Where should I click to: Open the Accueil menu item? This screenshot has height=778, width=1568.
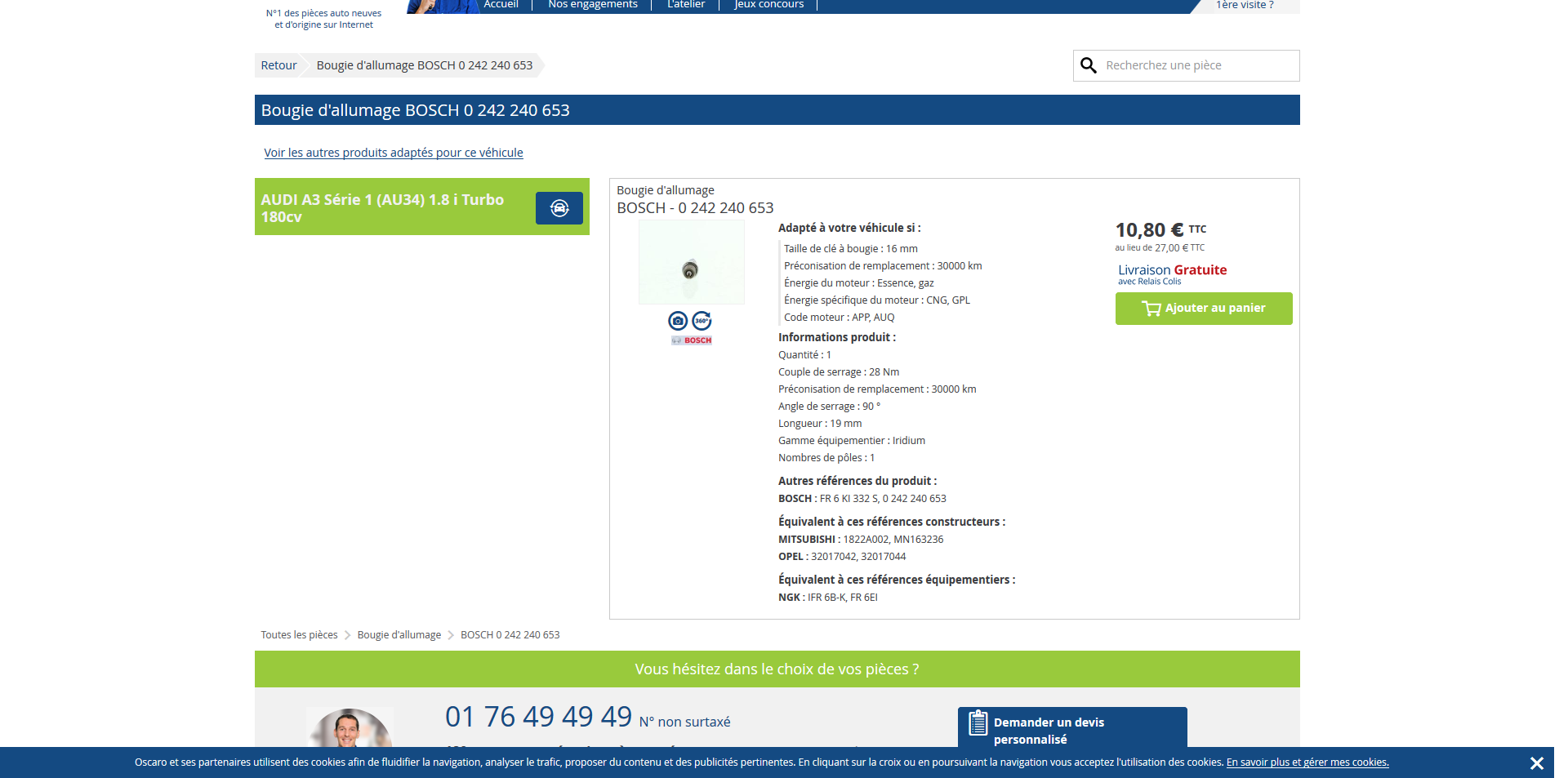click(x=501, y=5)
